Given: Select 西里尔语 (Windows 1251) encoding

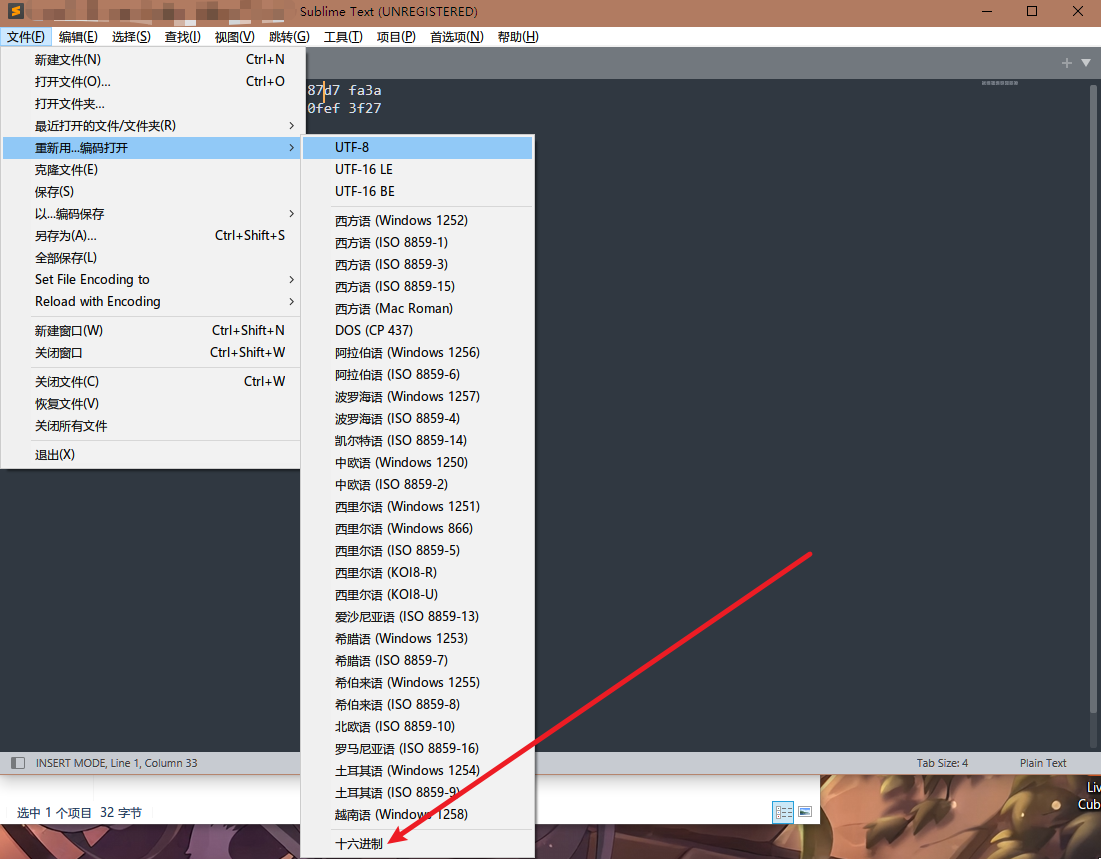Looking at the screenshot, I should coord(418,506).
